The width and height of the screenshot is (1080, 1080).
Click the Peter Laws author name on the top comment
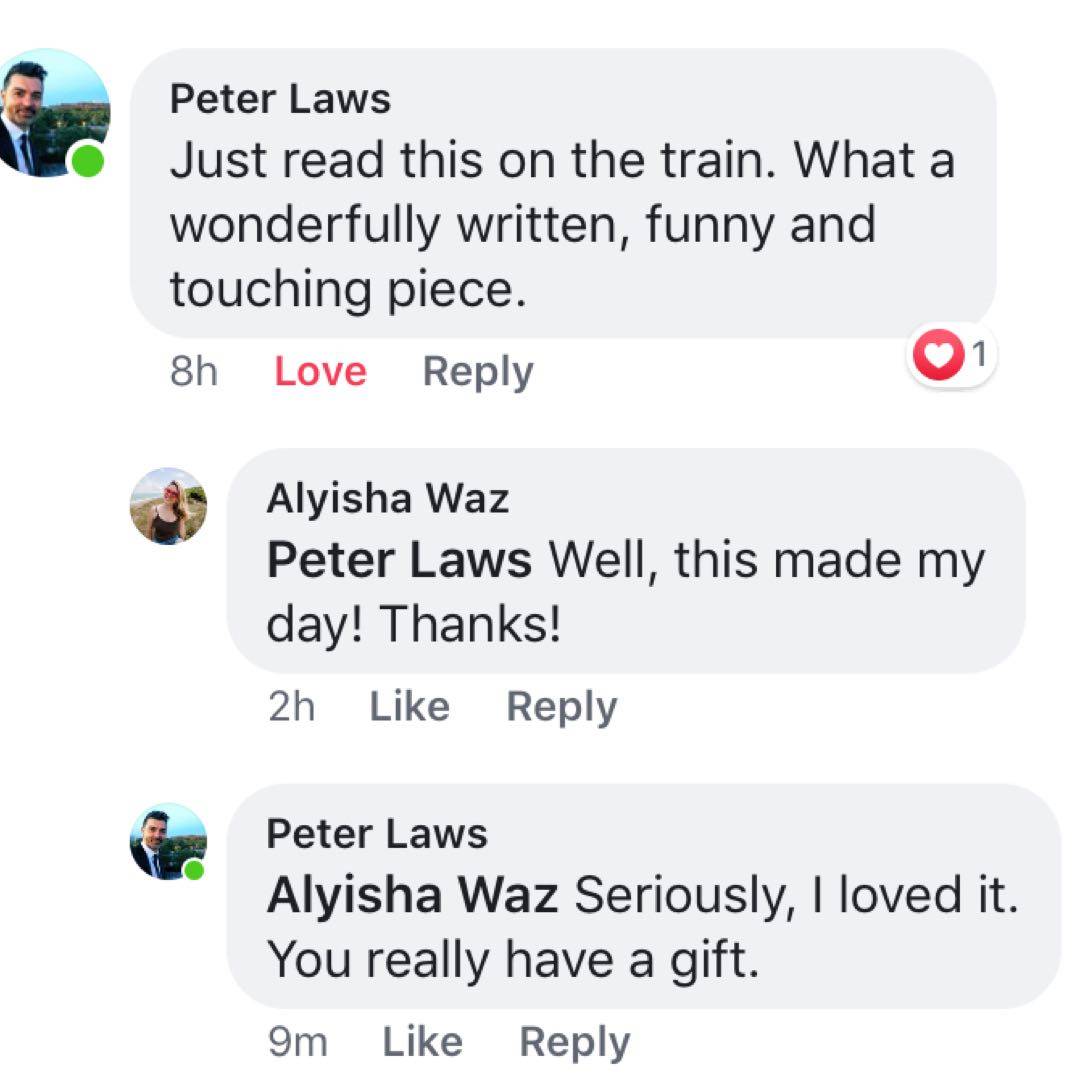click(280, 99)
